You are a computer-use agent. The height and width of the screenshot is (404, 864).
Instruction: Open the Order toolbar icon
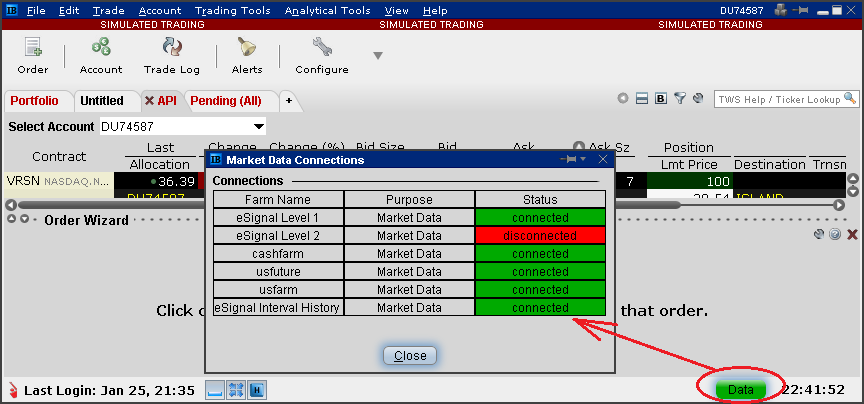point(33,55)
